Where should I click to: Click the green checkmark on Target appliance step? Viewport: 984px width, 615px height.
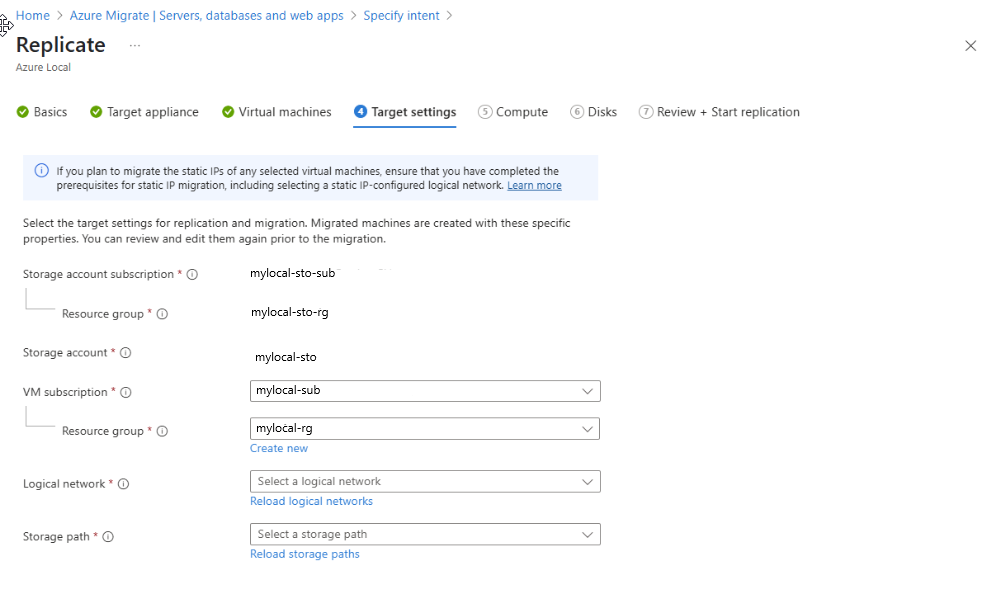coord(93,112)
